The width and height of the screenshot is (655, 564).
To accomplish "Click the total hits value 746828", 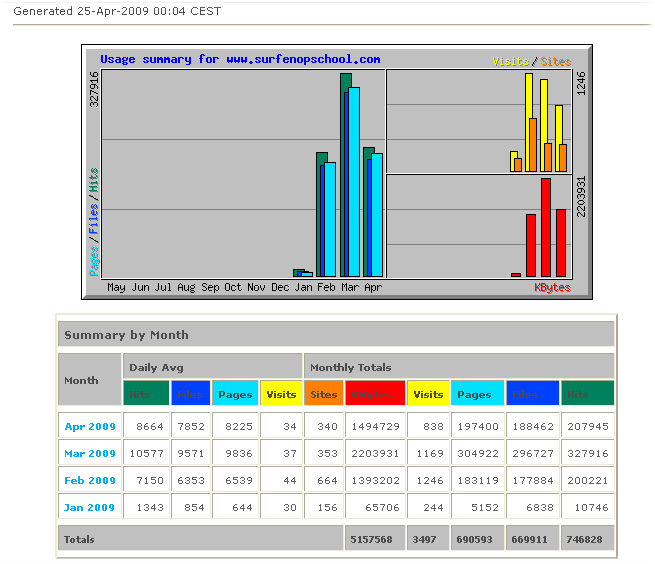I will (x=584, y=539).
